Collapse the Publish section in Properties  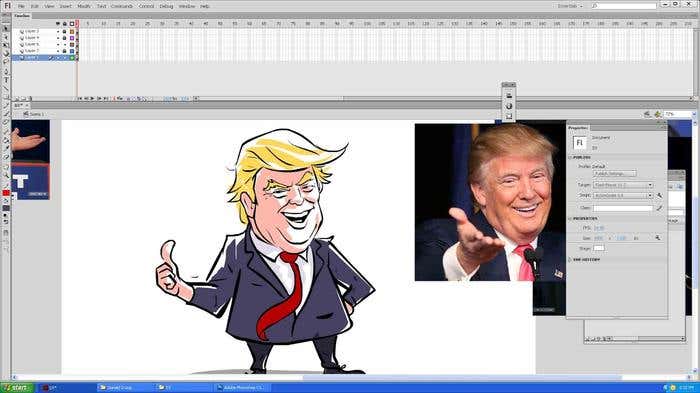[570, 157]
